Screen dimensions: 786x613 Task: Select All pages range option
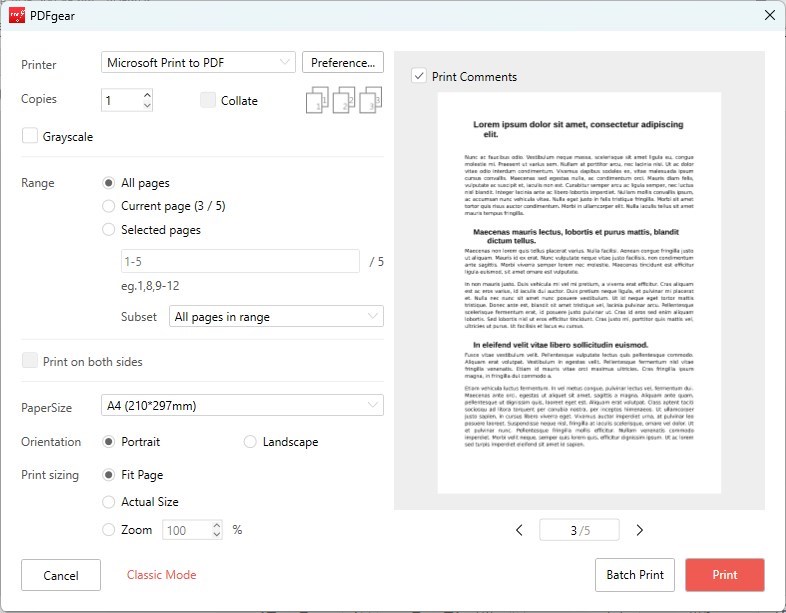(108, 183)
